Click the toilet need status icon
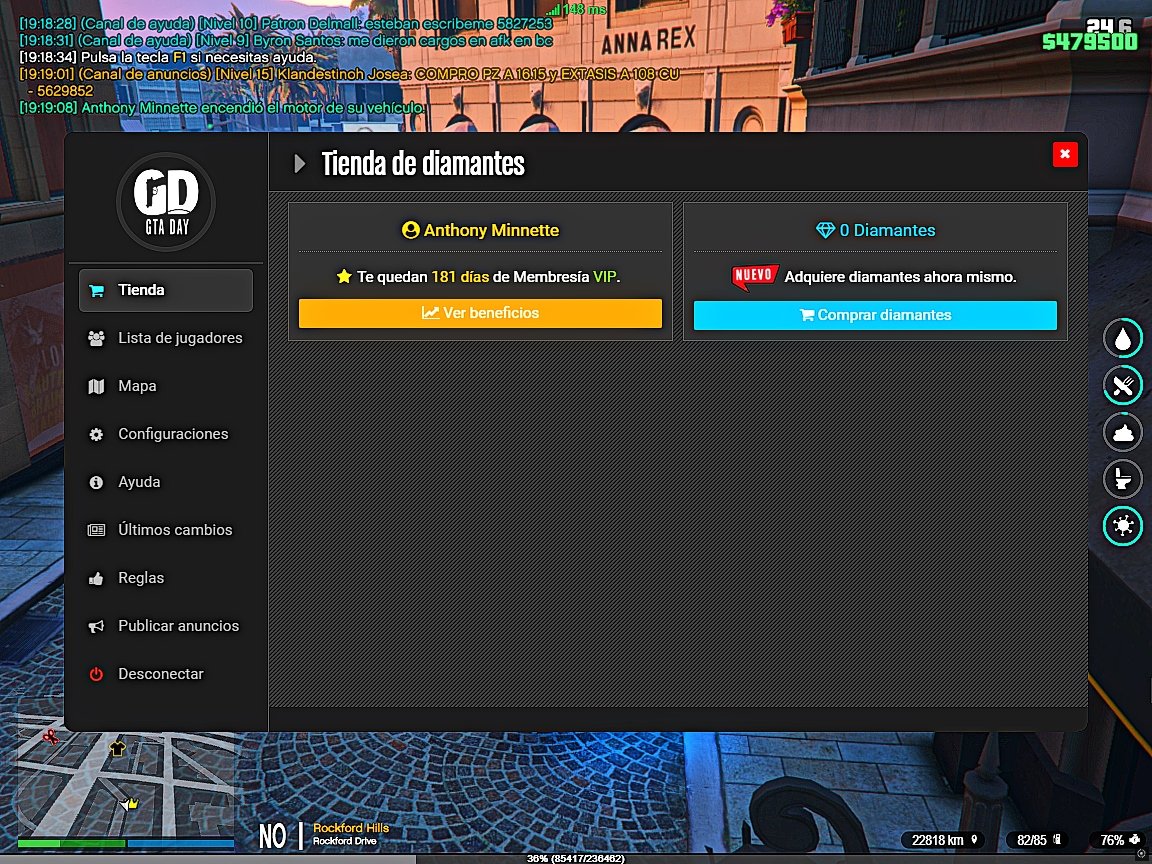Screen dimensions: 1152x864 [x=1123, y=479]
